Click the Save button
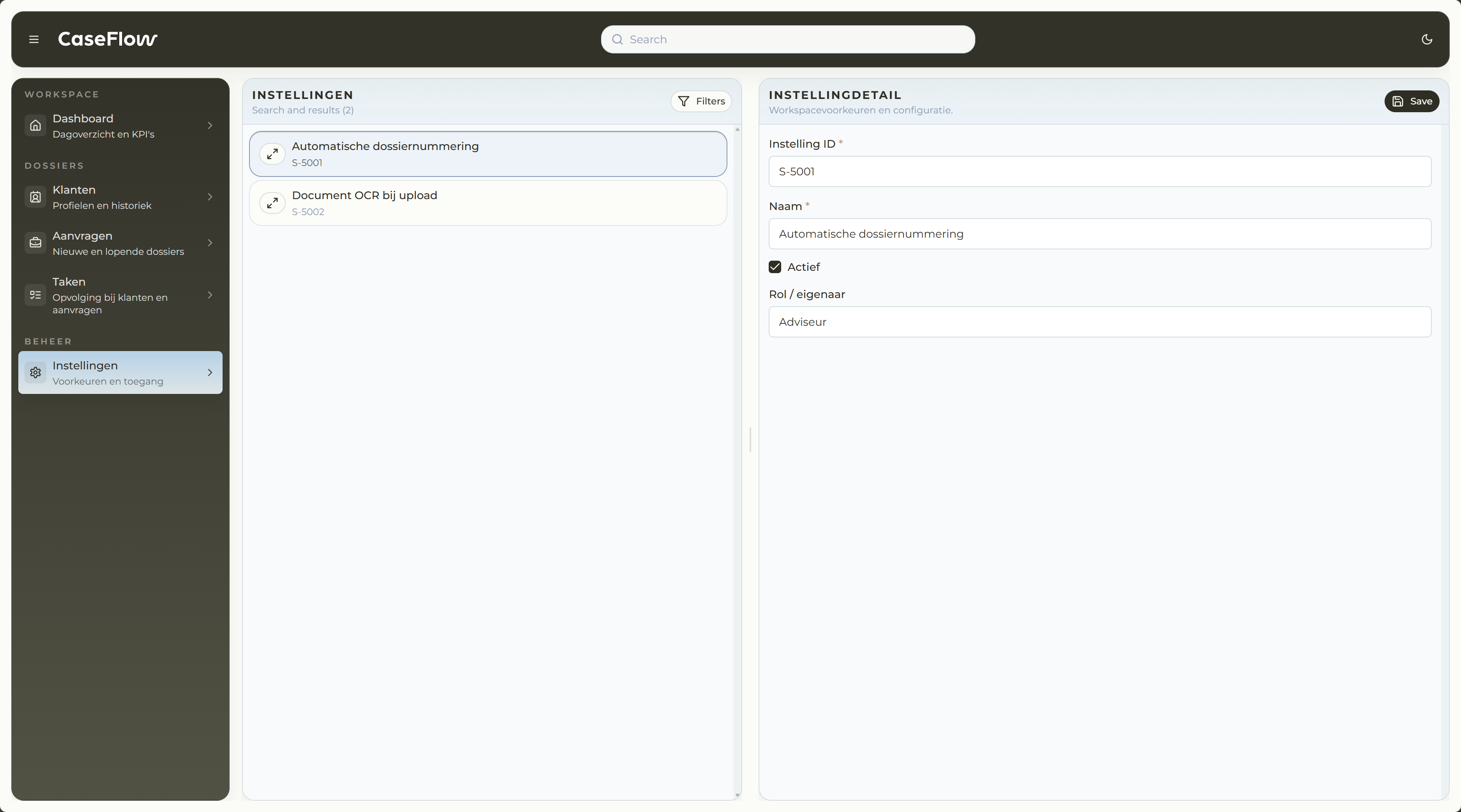Viewport: 1461px width, 812px height. click(1411, 101)
